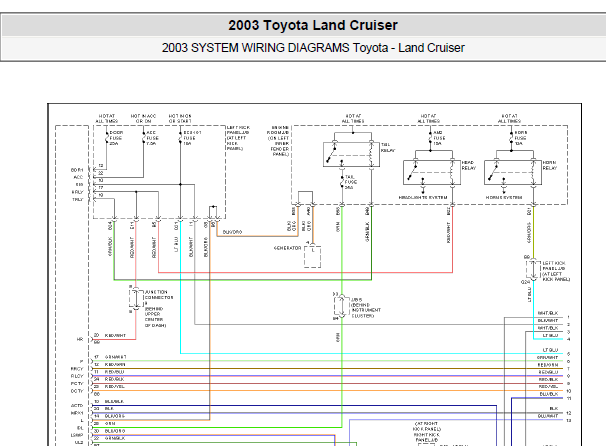This screenshot has width=606, height=446.
Task: Click the LSWP terminal label
Action: click(x=77, y=435)
